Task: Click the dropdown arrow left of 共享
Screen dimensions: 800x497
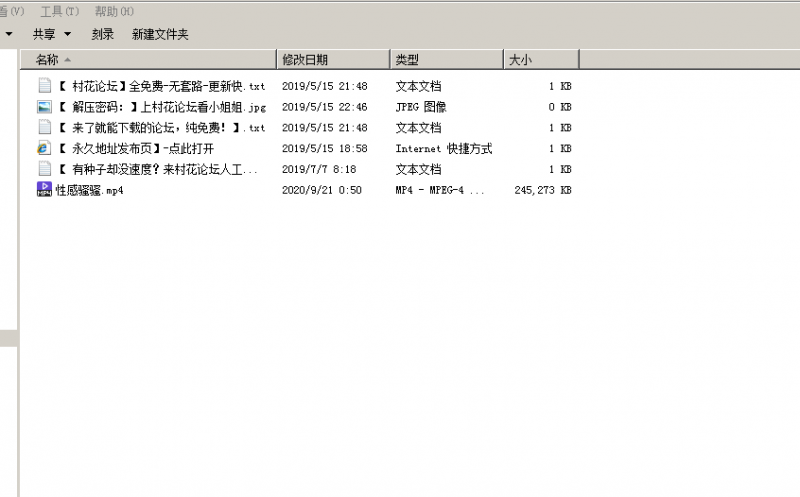Action: [x=9, y=34]
